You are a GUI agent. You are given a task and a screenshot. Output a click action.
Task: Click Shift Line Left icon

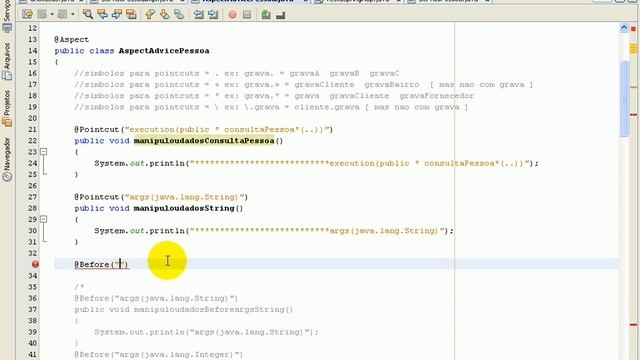tap(198, 15)
